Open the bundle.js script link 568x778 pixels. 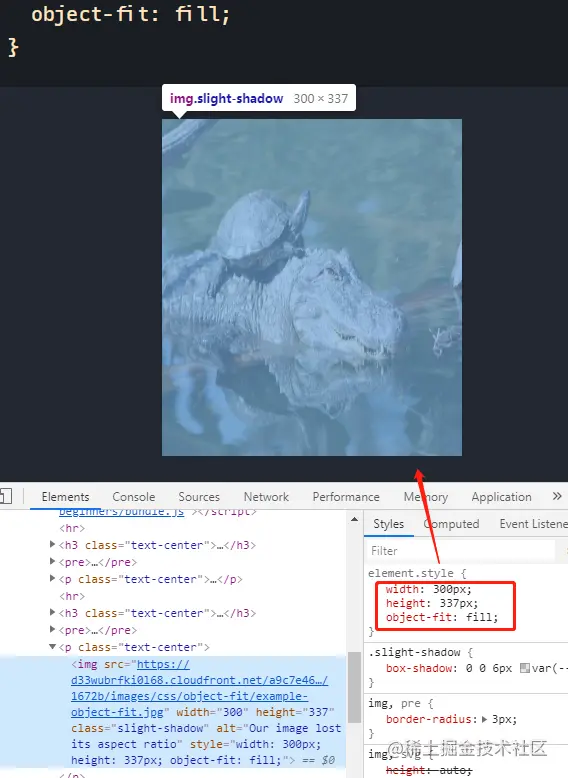pyautogui.click(x=122, y=512)
